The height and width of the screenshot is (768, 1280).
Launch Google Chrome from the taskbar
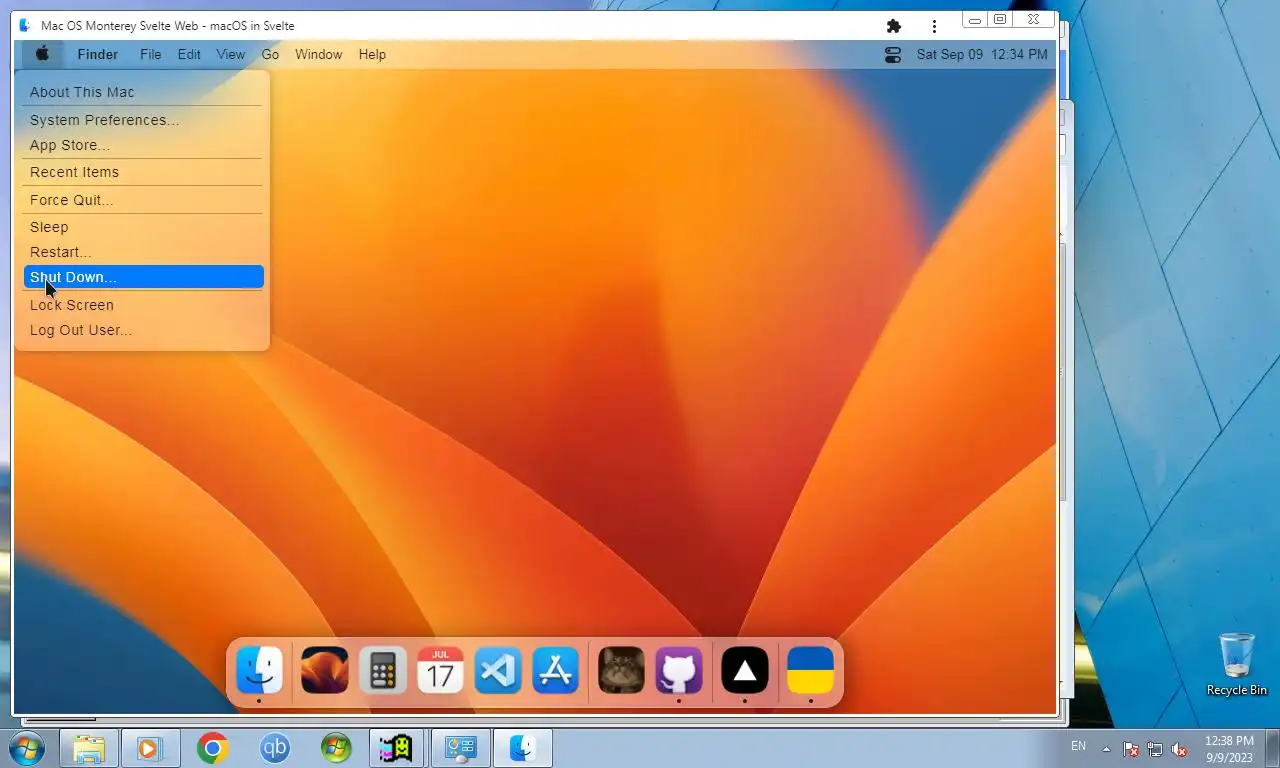[212, 748]
